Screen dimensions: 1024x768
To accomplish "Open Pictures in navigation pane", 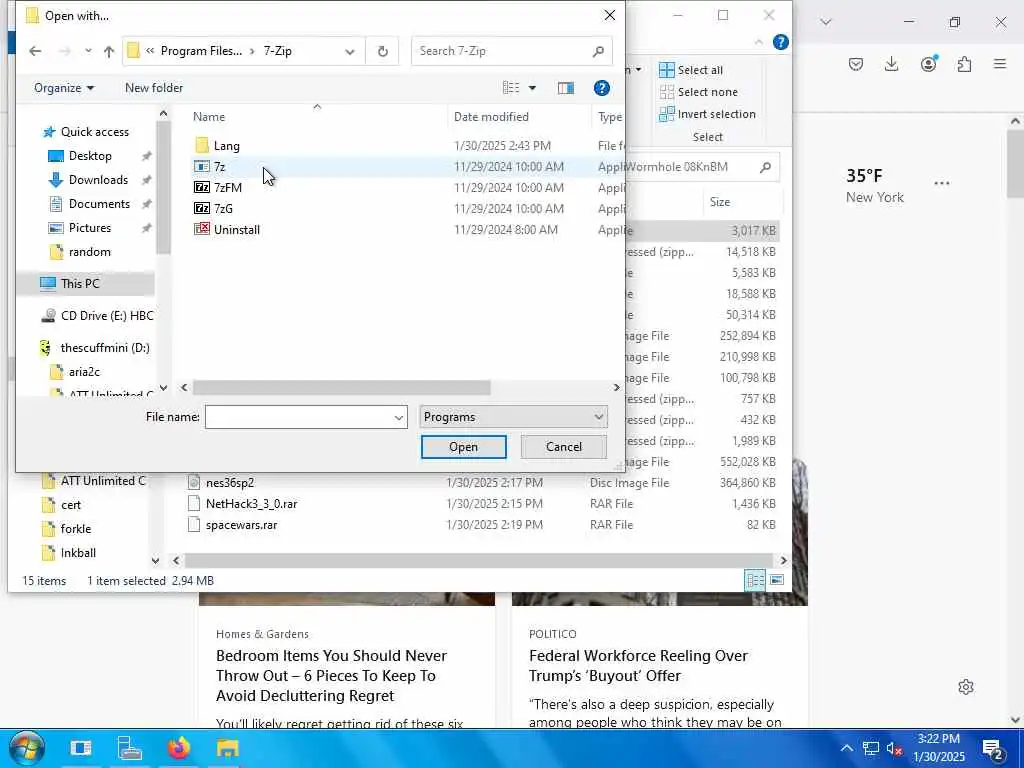I will [80, 228].
